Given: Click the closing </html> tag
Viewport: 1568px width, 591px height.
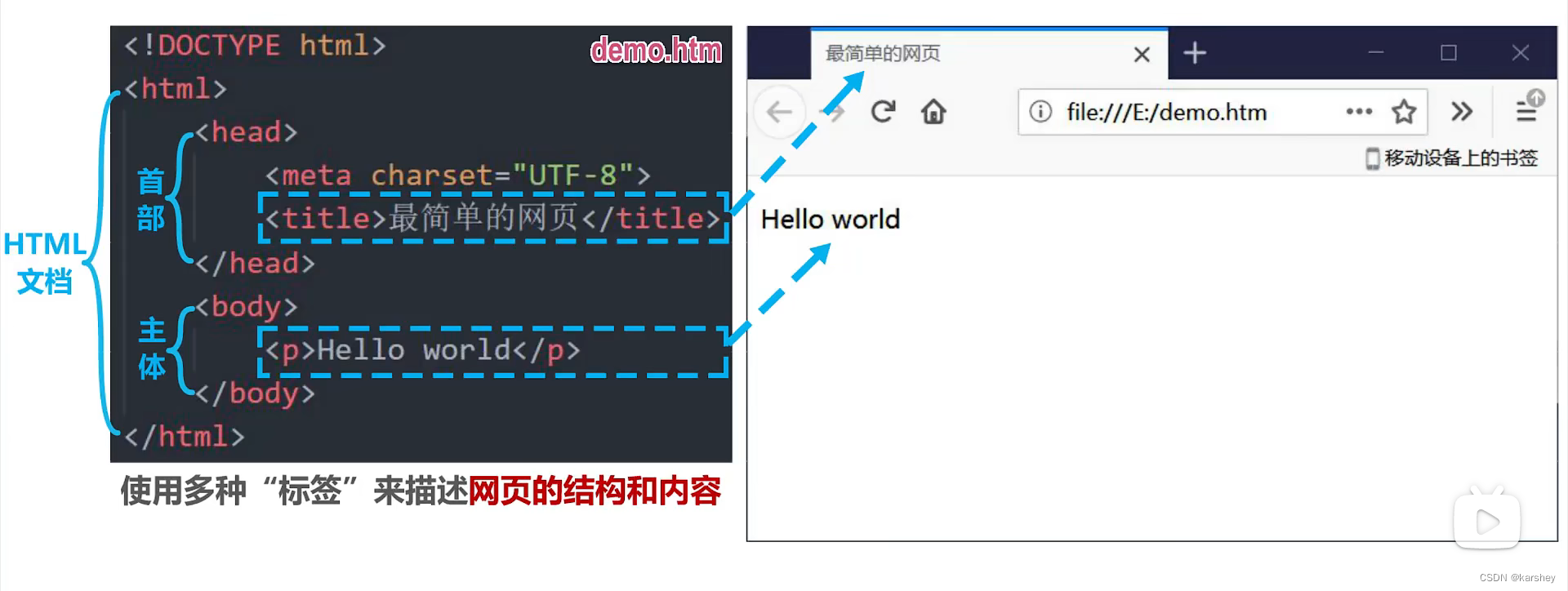Looking at the screenshot, I should [184, 436].
